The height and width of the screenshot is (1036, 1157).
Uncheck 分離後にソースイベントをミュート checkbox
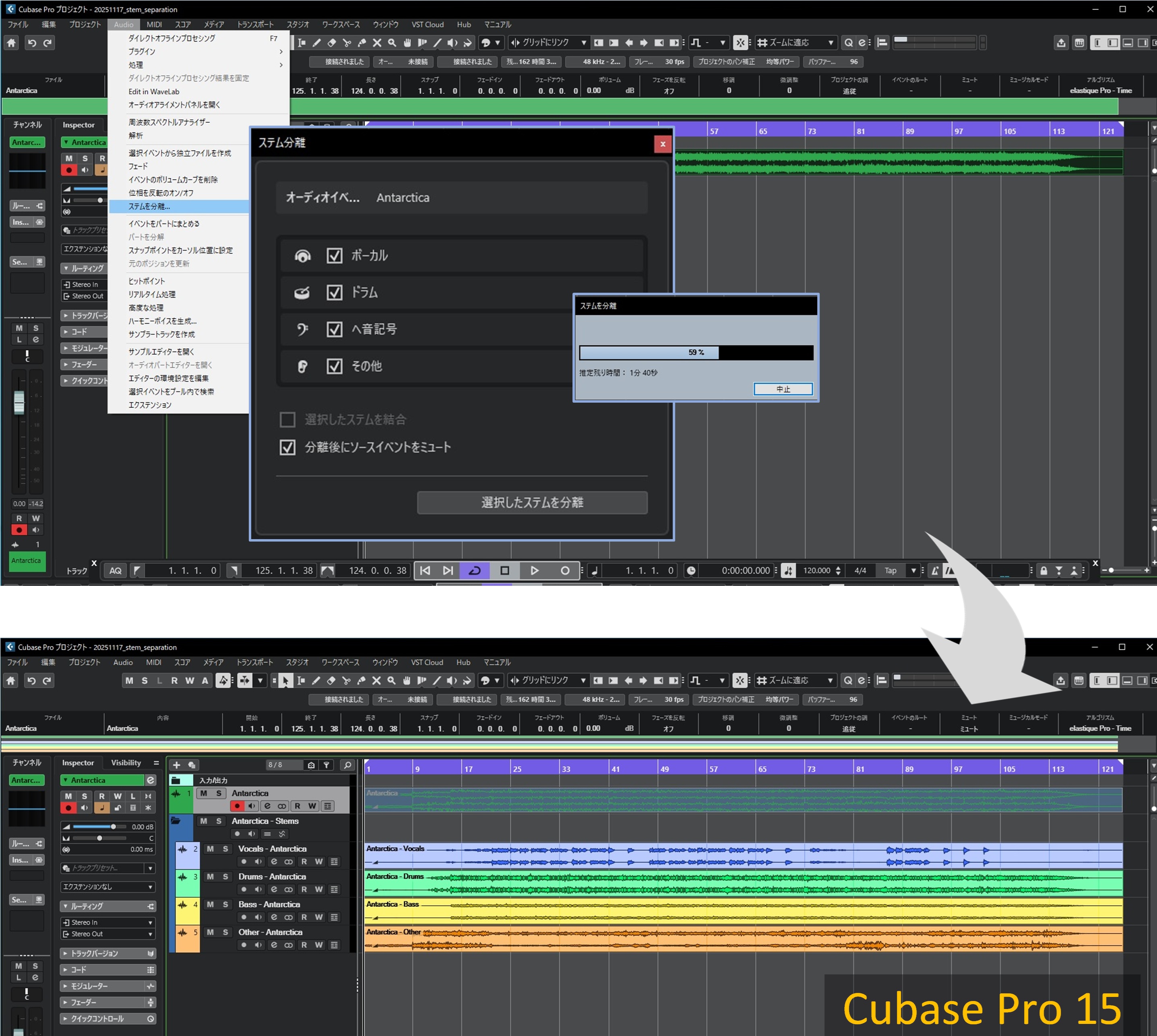coord(287,447)
